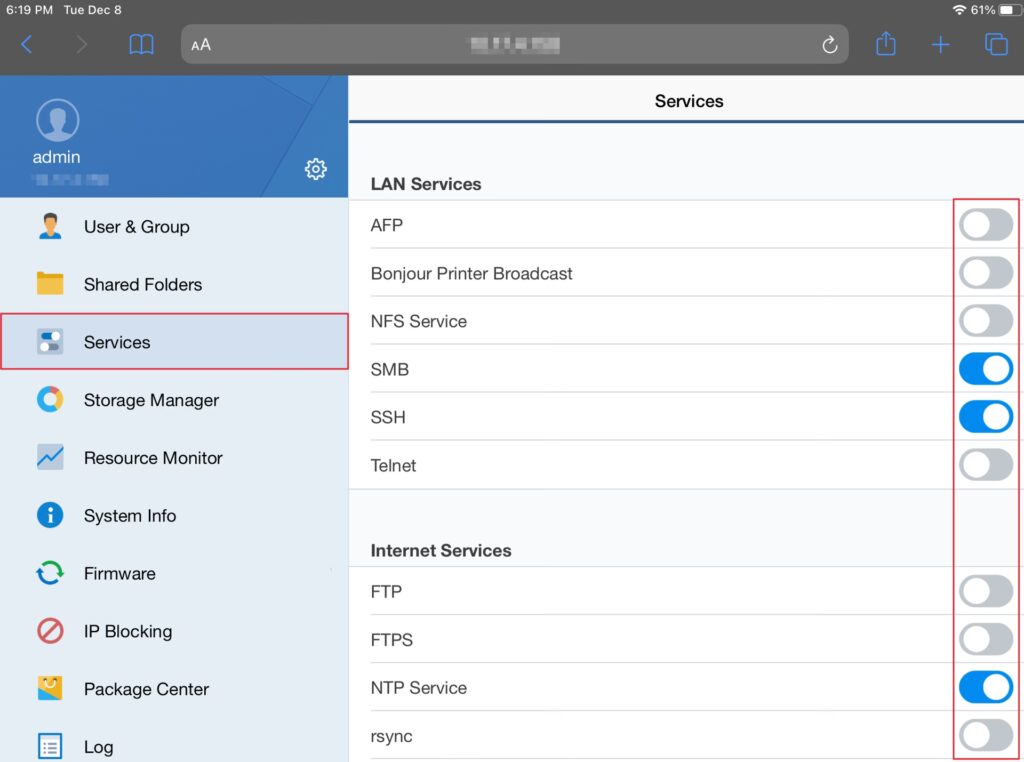Open User & Group icon
This screenshot has width=1024, height=762.
(50, 226)
